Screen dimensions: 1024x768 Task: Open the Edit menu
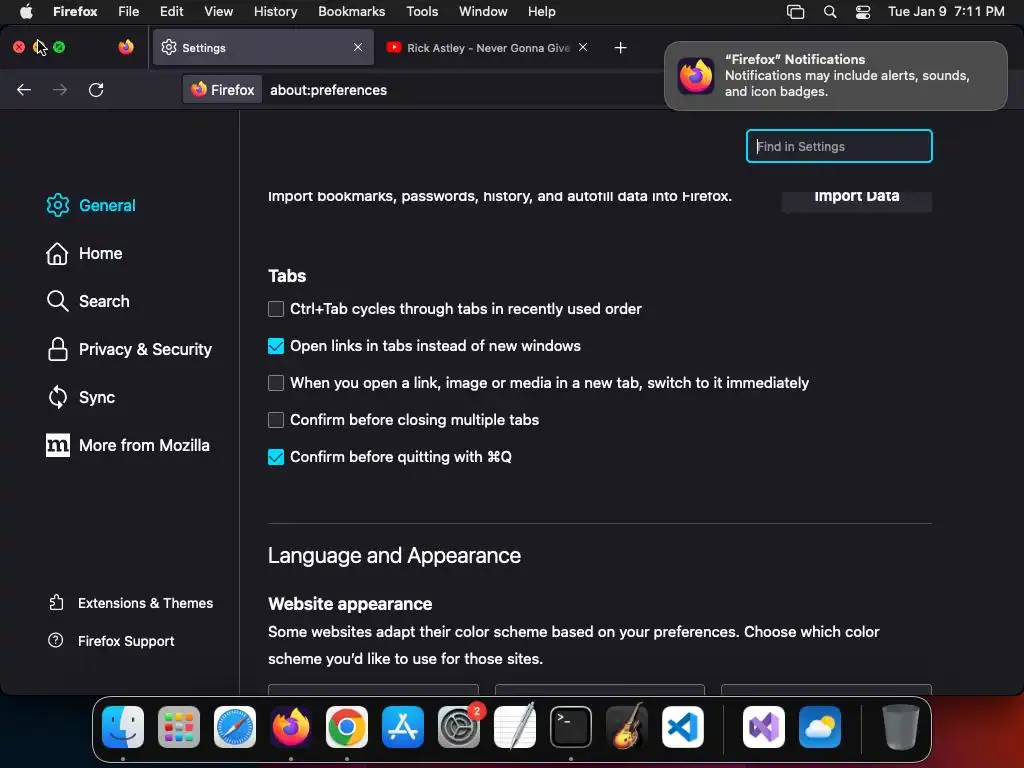click(171, 11)
